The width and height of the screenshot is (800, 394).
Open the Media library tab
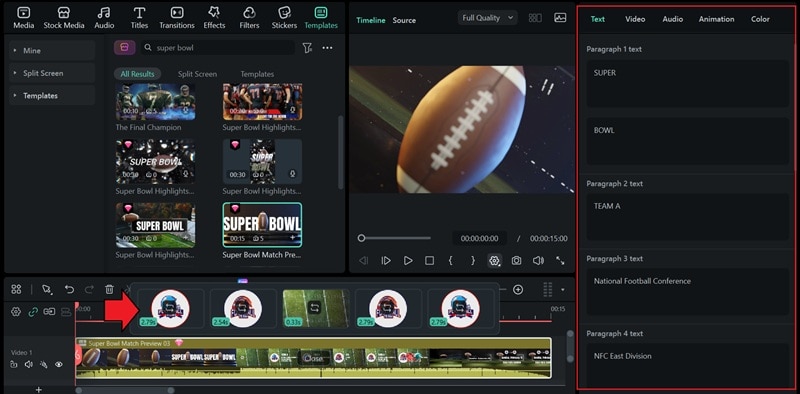pyautogui.click(x=23, y=18)
